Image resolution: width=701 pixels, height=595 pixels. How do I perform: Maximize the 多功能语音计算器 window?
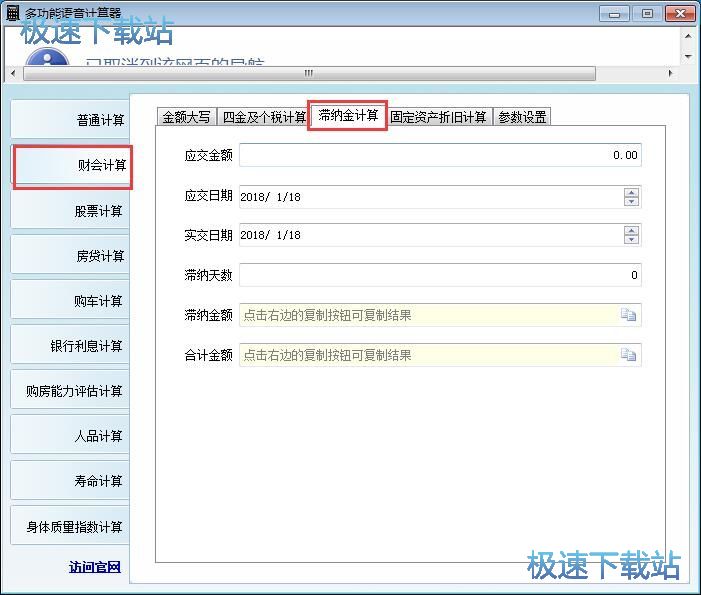pyautogui.click(x=647, y=13)
